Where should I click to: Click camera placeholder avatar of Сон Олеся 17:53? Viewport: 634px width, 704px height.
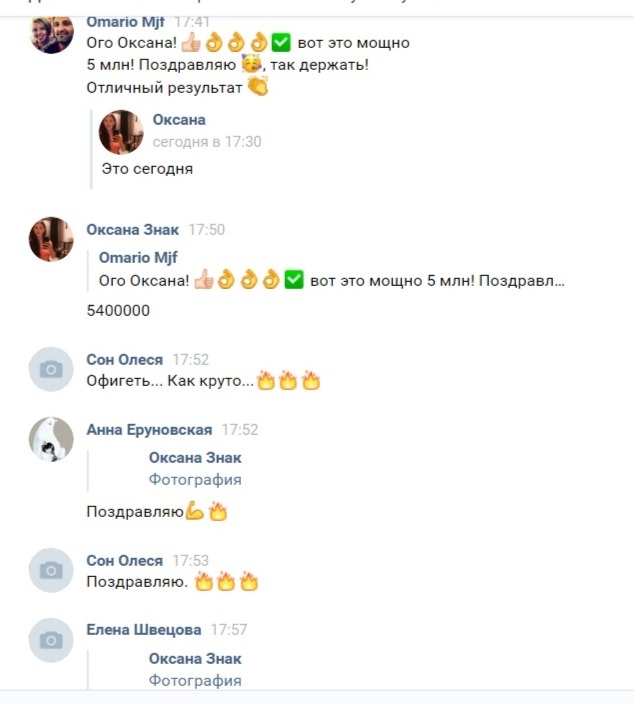point(51,570)
